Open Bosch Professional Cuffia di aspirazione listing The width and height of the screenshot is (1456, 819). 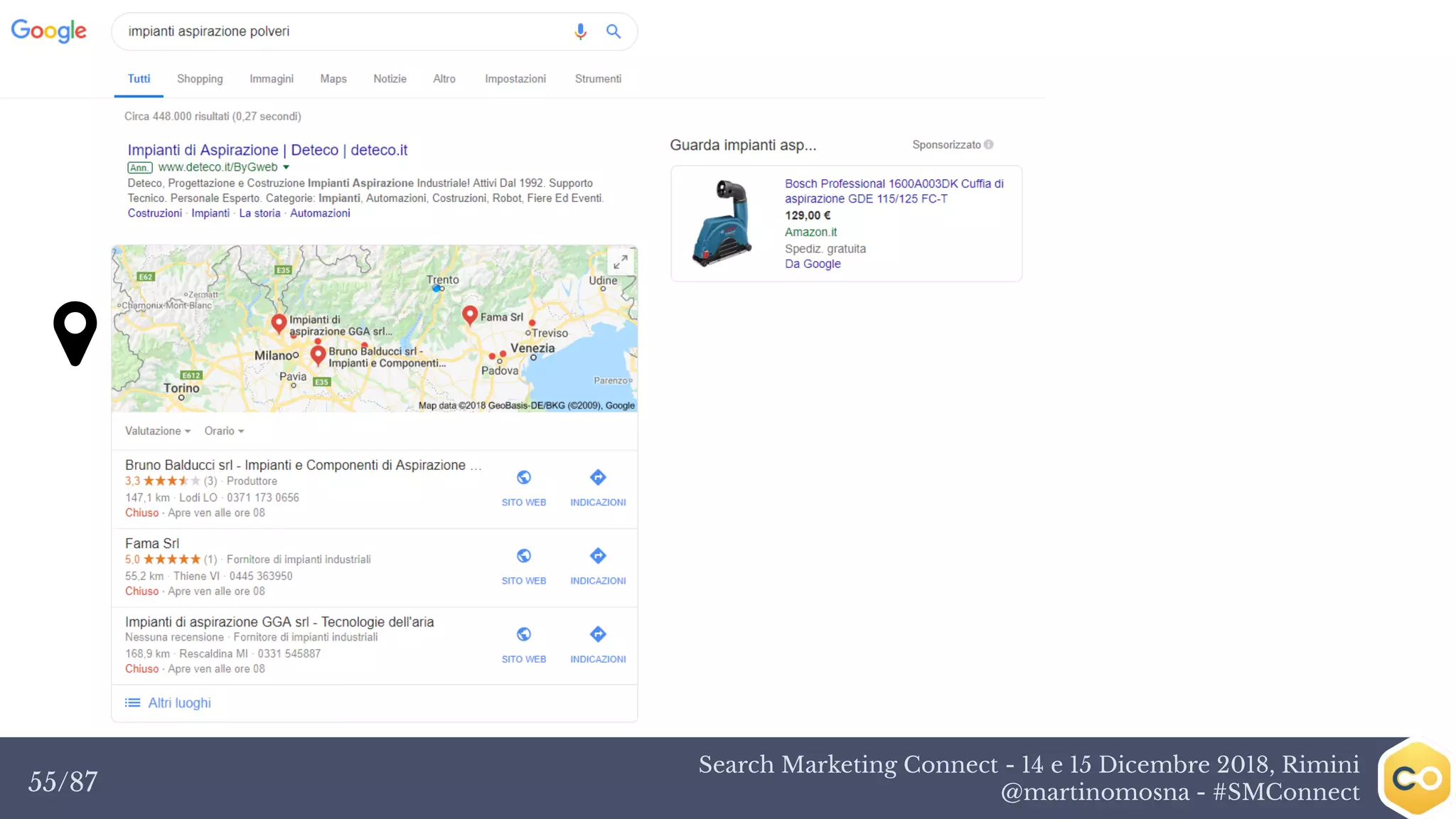pyautogui.click(x=894, y=191)
